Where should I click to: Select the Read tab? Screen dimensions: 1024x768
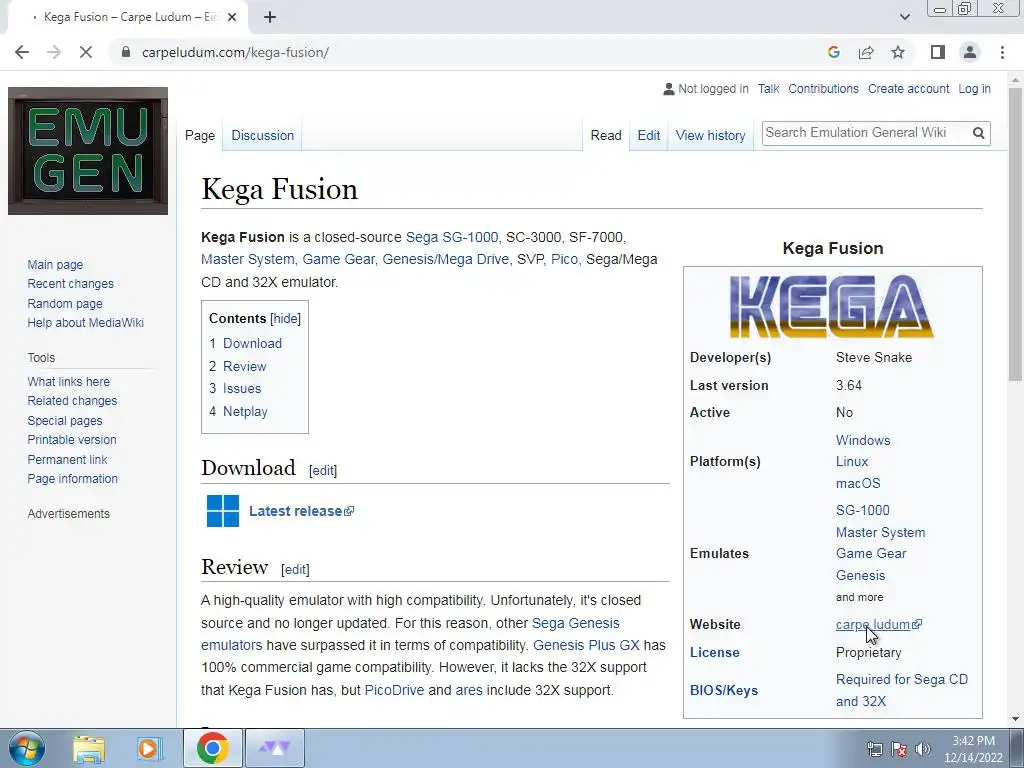(x=606, y=135)
